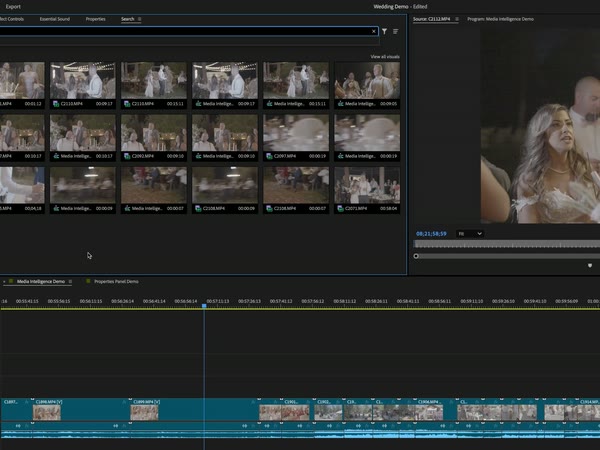The height and width of the screenshot is (450, 600).
Task: Open the Export workspace
Action: 13,7
